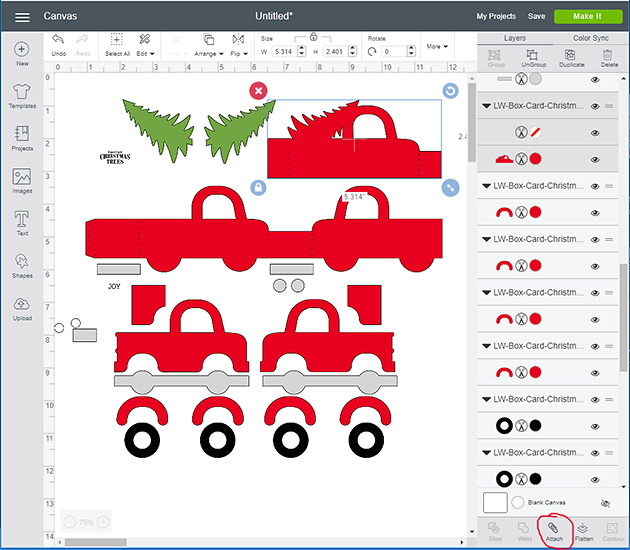Hide second LW-Box-Card-Christm group
Screen dimensions: 630x550
point(595,186)
